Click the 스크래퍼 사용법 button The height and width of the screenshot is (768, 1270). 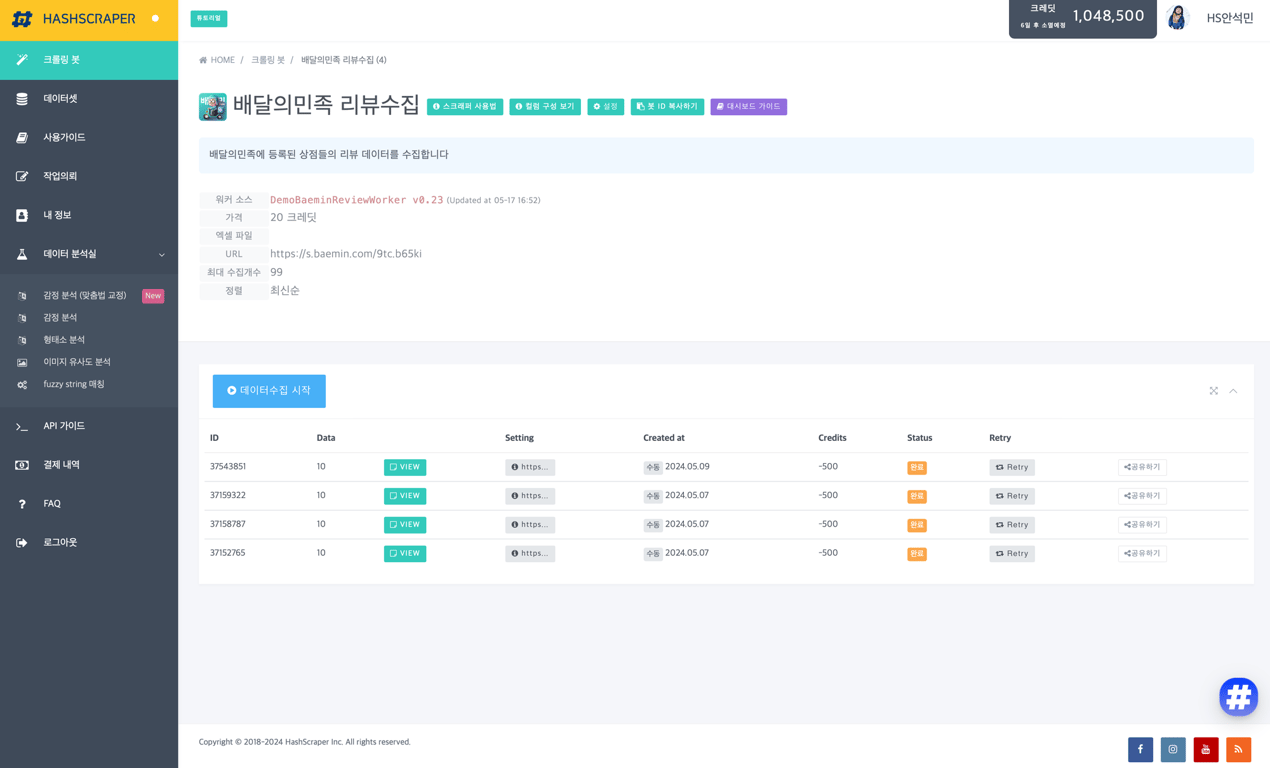465,107
